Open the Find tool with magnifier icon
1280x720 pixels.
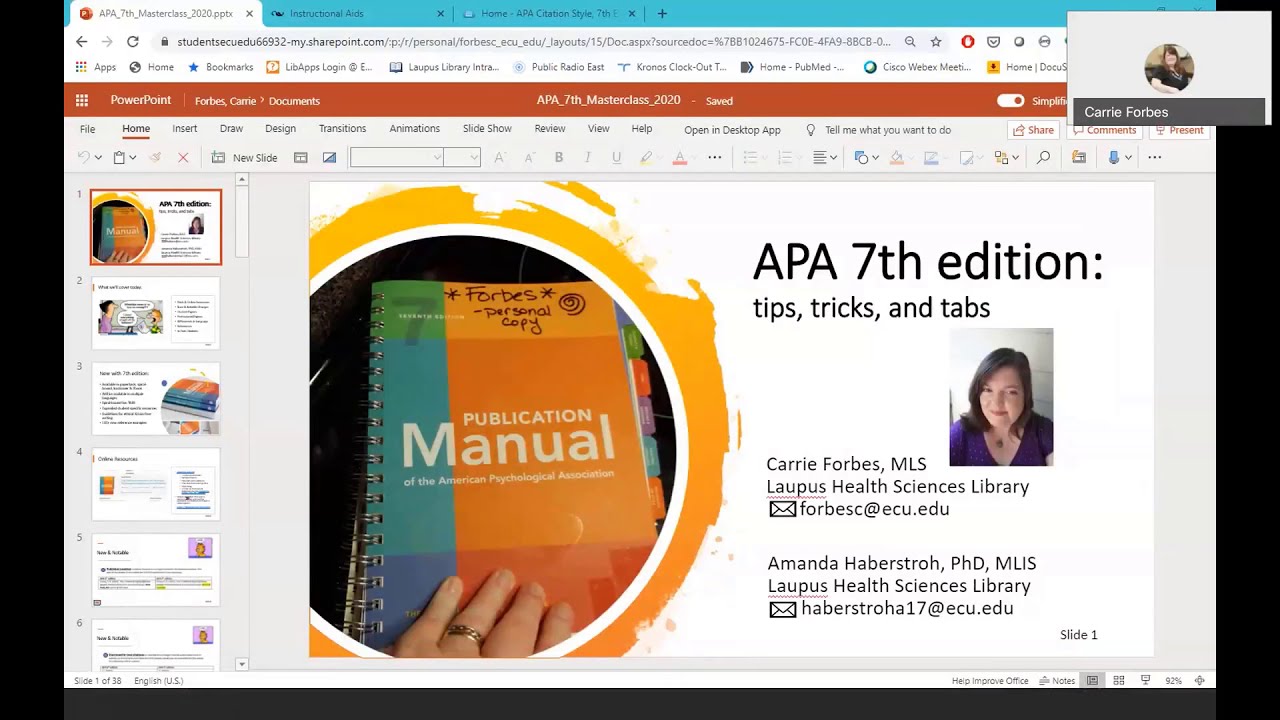pos(1043,157)
